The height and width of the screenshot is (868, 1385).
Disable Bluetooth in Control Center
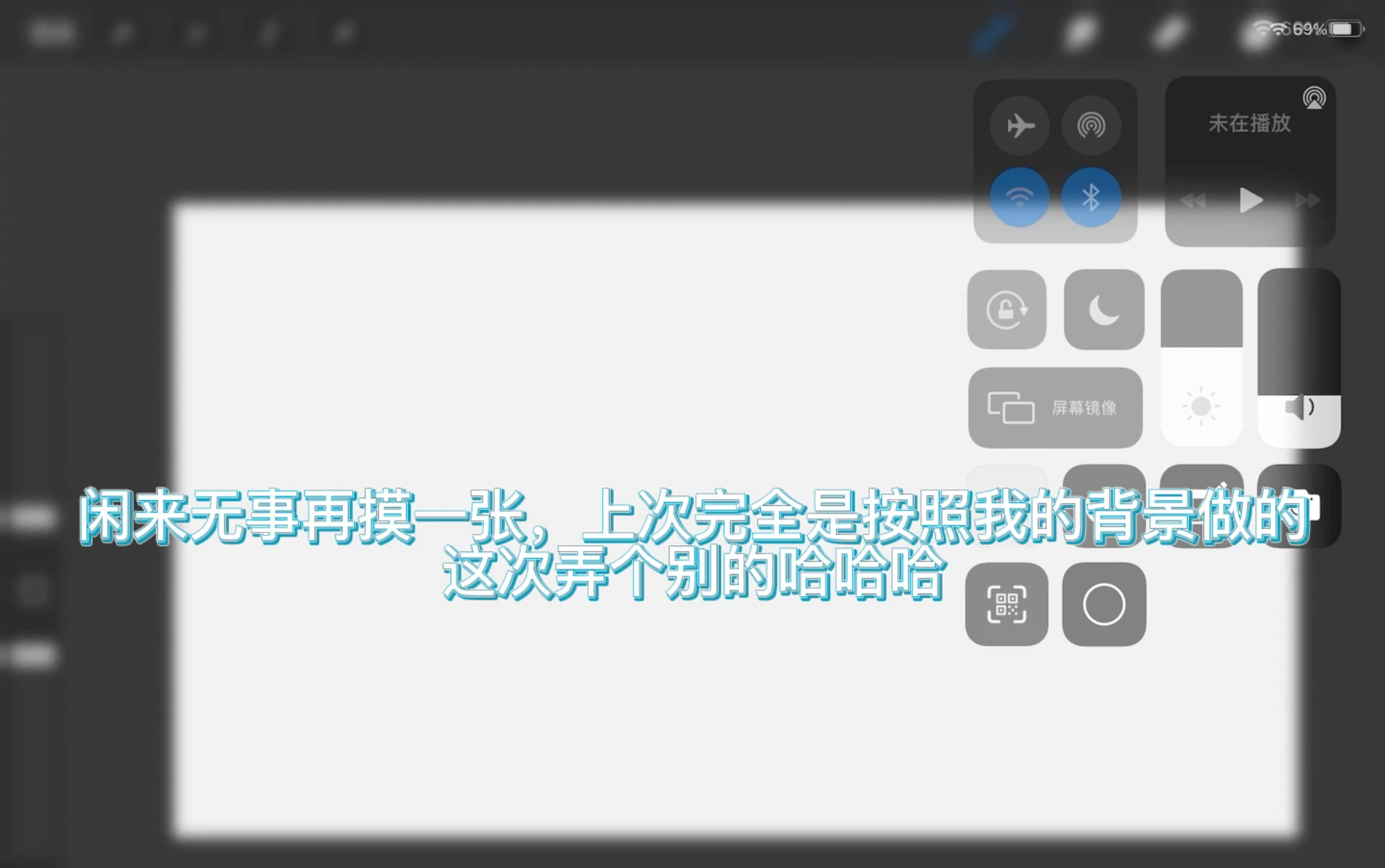click(x=1091, y=197)
